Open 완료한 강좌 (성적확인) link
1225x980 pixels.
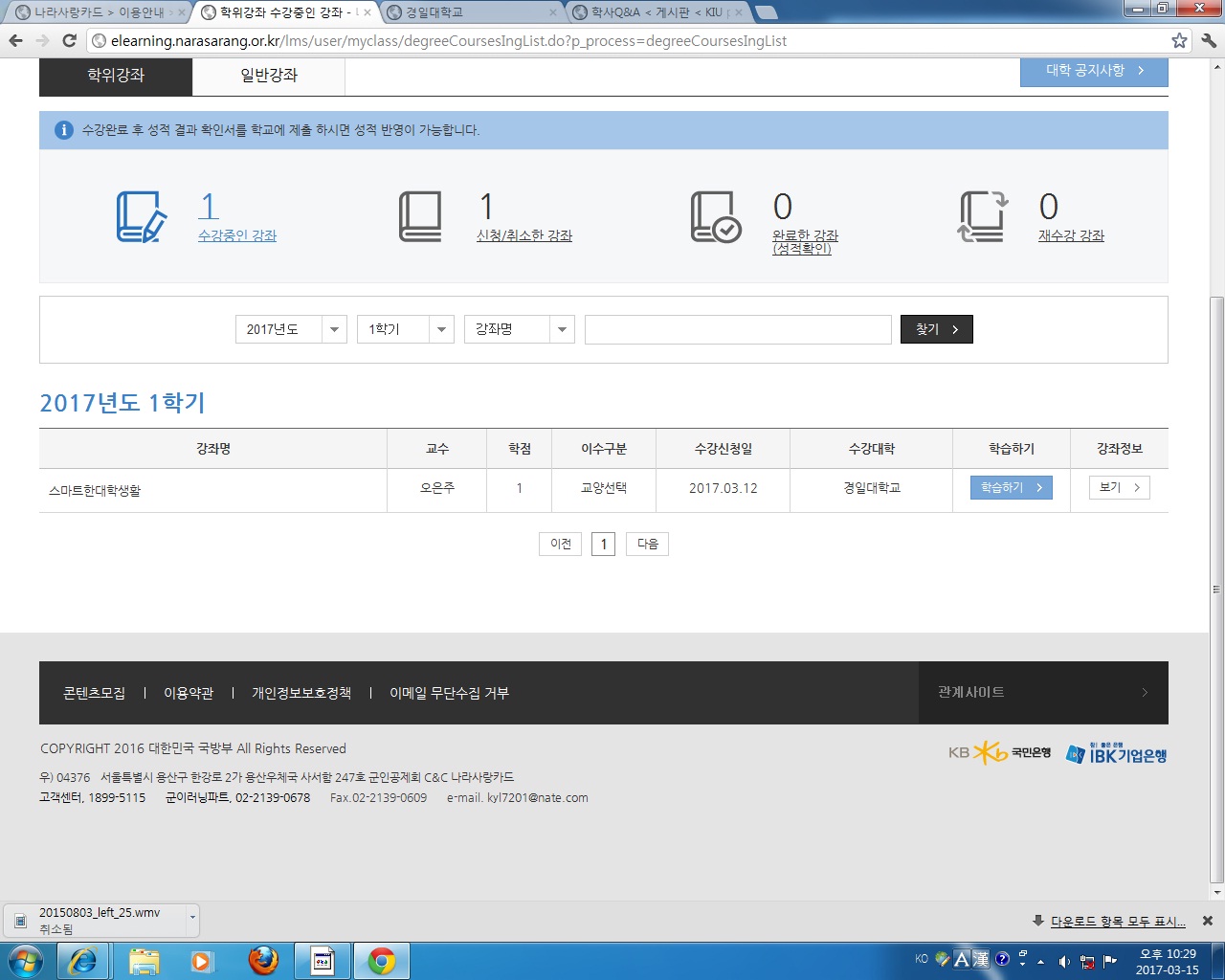pyautogui.click(x=805, y=241)
